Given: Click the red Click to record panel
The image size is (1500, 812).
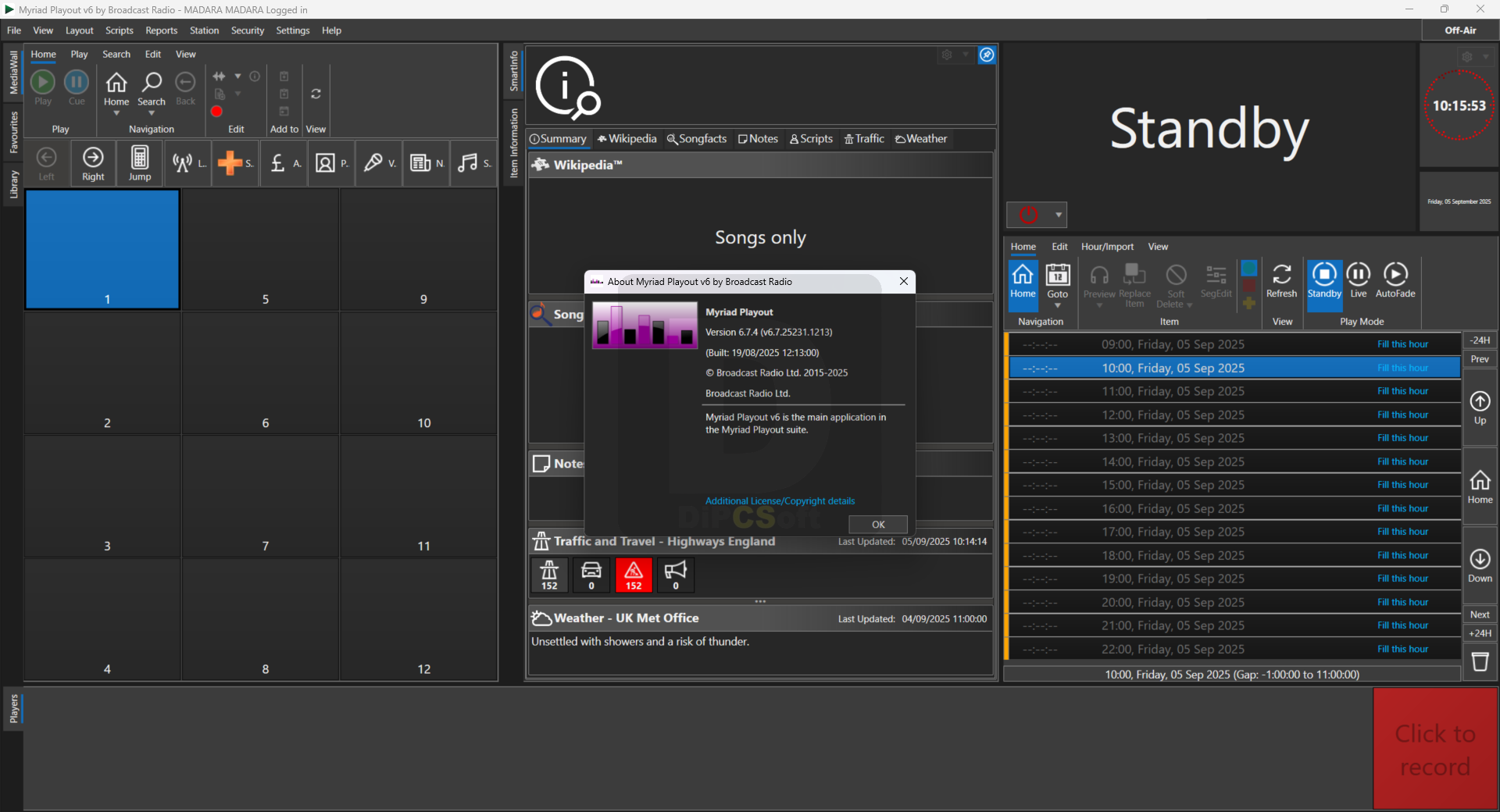Looking at the screenshot, I should 1435,749.
